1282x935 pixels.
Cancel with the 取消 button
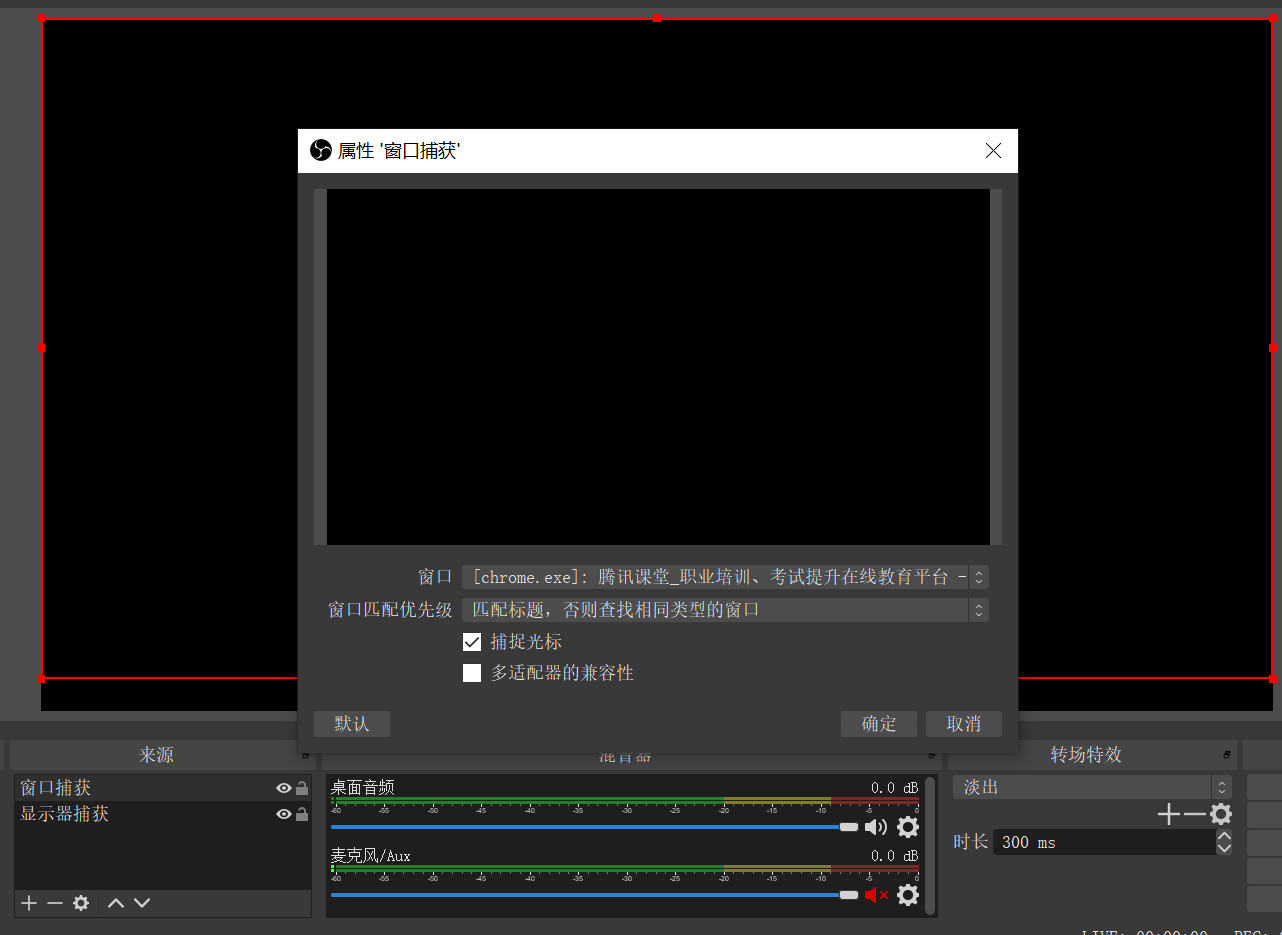tap(964, 724)
